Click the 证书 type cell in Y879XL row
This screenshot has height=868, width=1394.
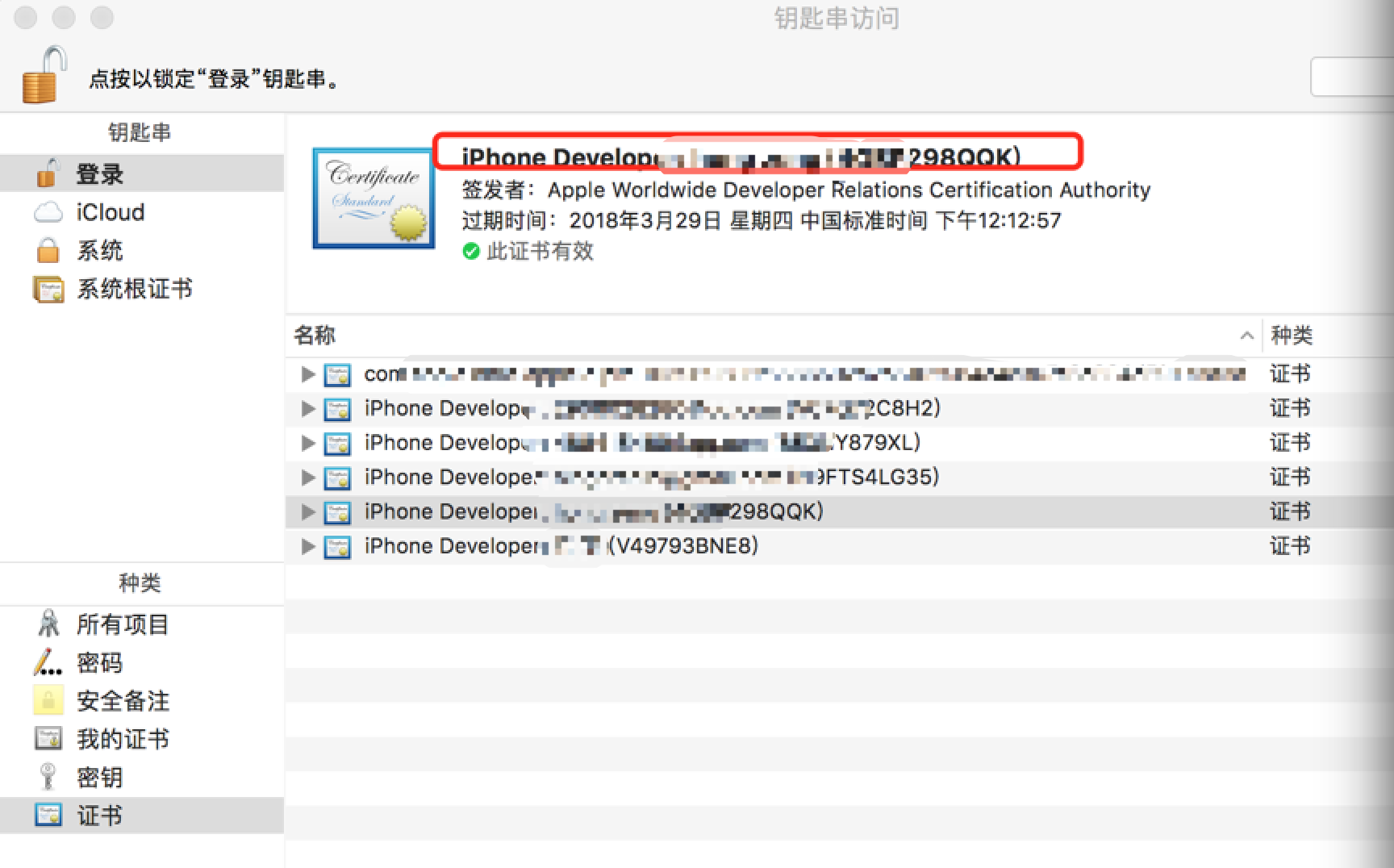point(1290,443)
